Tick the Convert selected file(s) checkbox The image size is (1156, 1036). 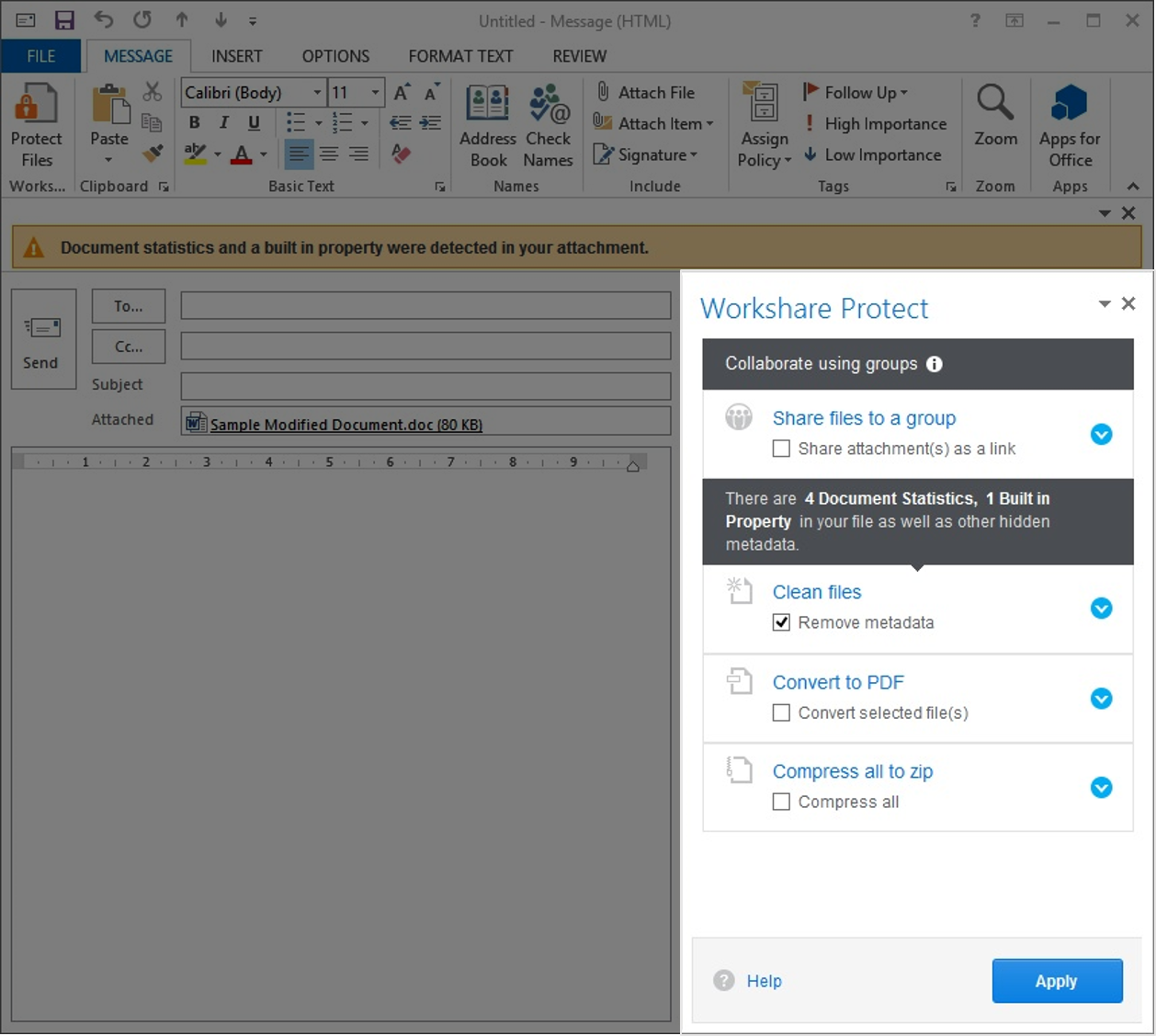(781, 712)
